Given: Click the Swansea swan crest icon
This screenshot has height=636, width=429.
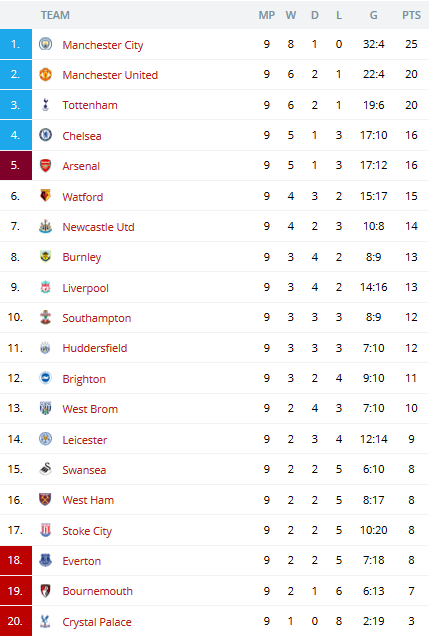Looking at the screenshot, I should tap(45, 469).
